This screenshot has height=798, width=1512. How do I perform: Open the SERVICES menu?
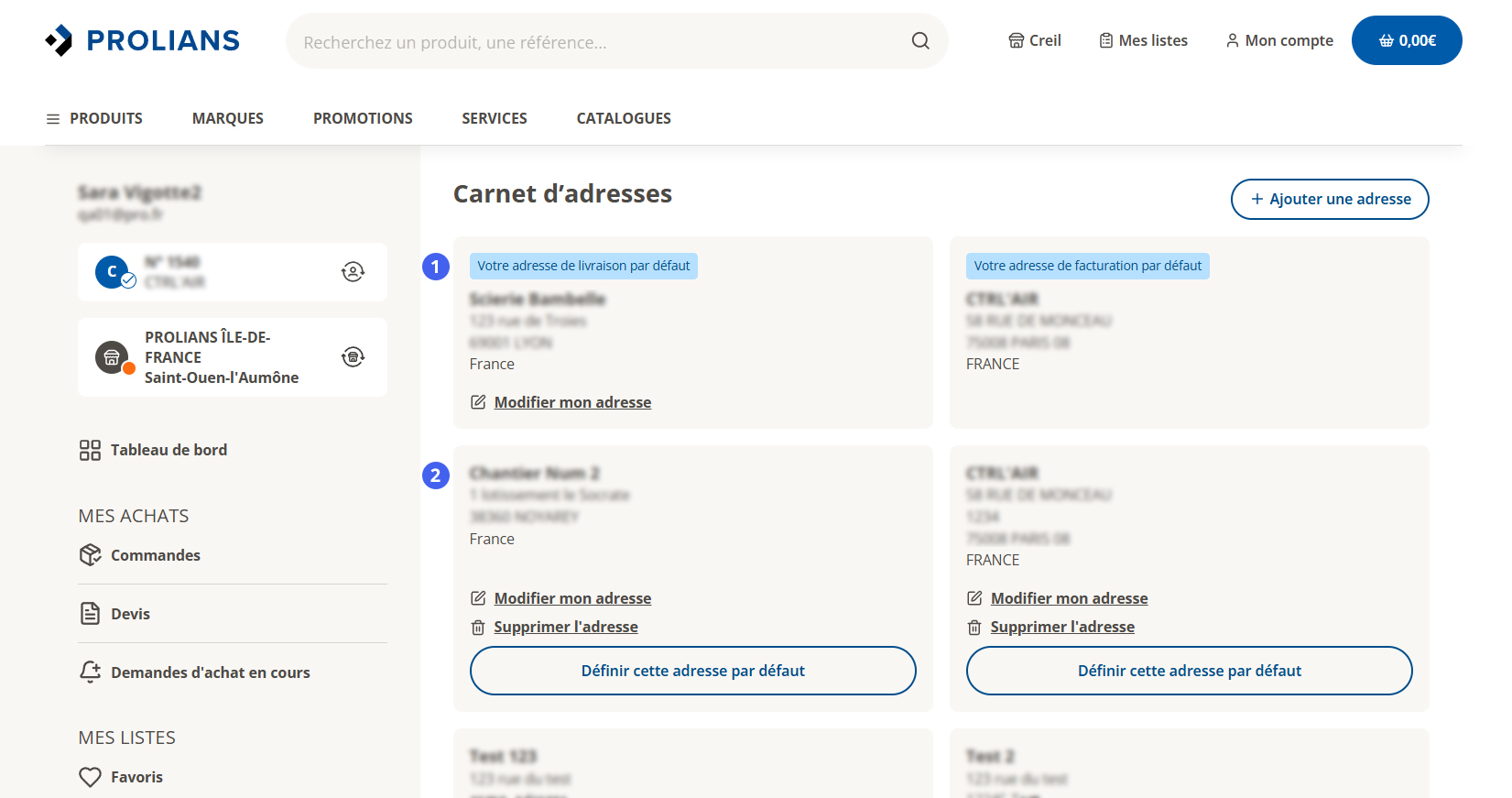click(x=495, y=118)
